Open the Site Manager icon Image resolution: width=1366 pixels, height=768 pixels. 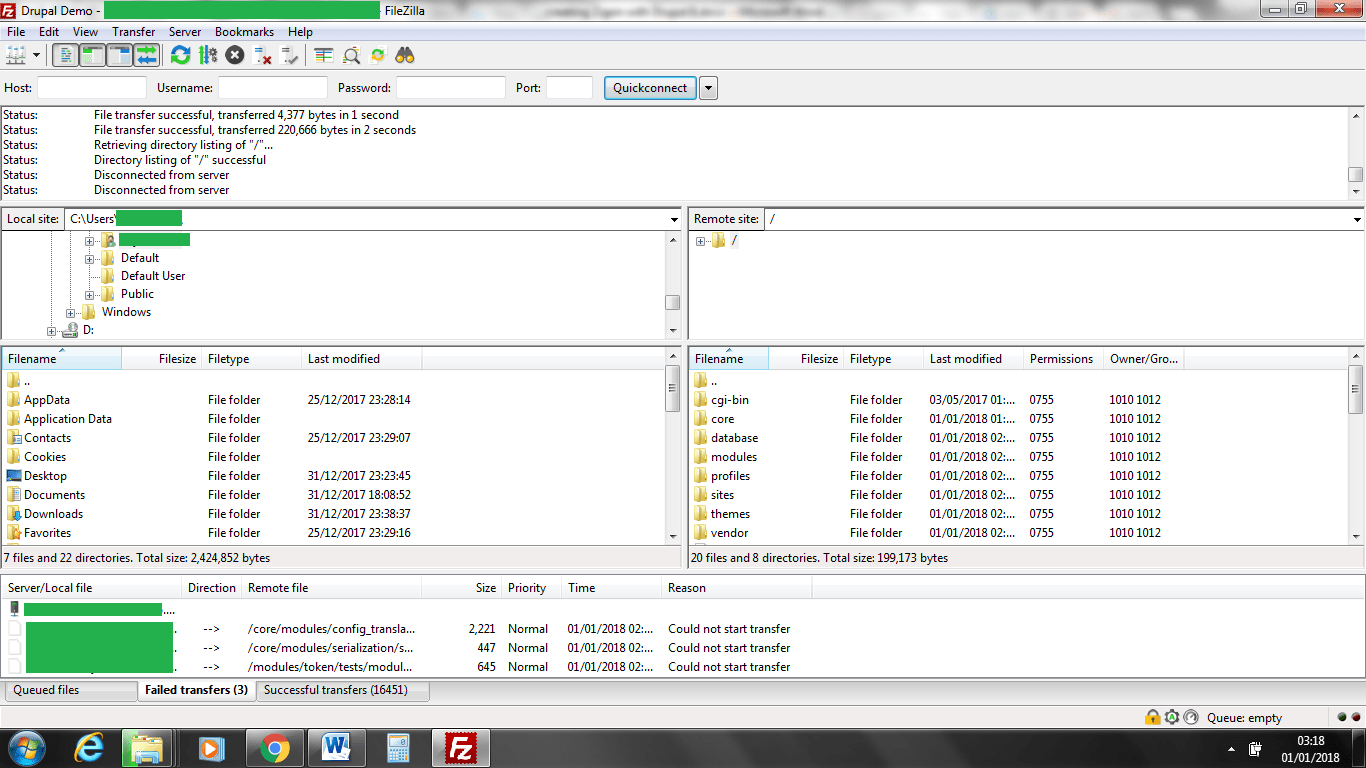[x=16, y=55]
